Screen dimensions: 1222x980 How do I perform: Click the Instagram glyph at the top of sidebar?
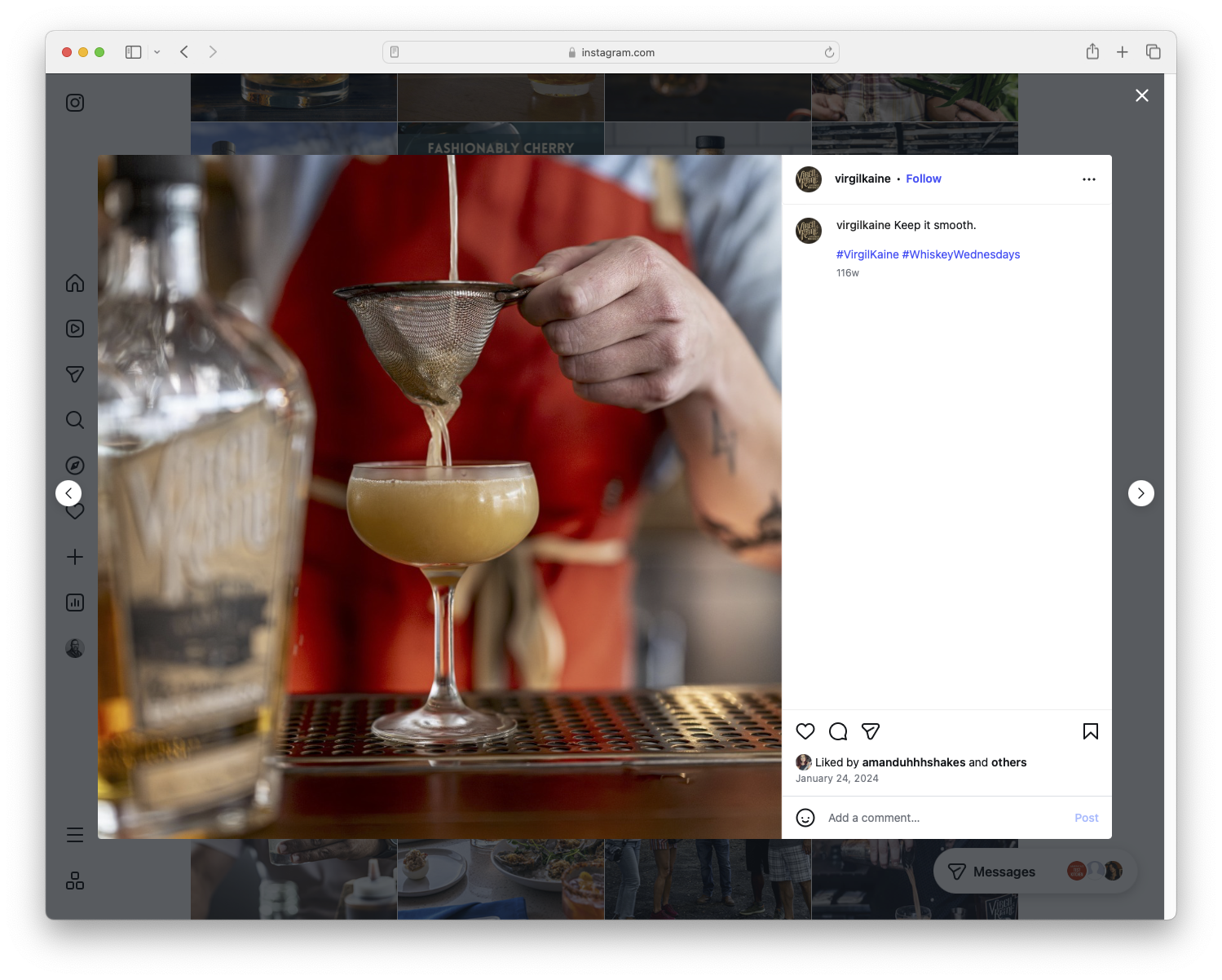[74, 103]
